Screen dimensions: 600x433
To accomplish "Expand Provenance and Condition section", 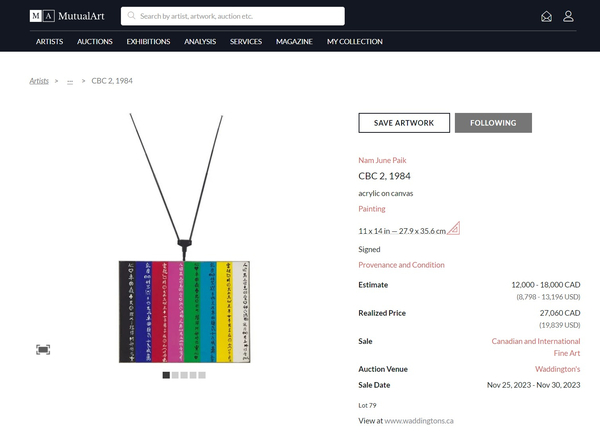I will coord(401,265).
